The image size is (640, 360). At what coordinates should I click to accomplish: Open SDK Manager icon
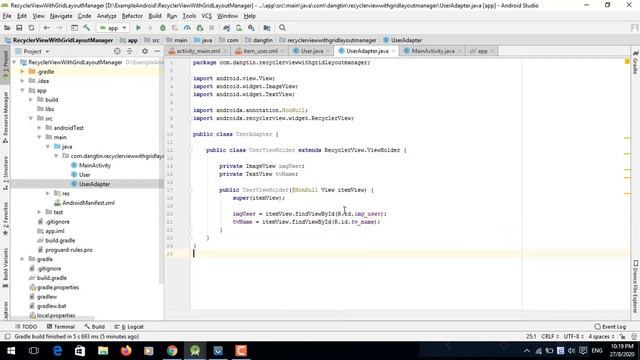coord(251,28)
